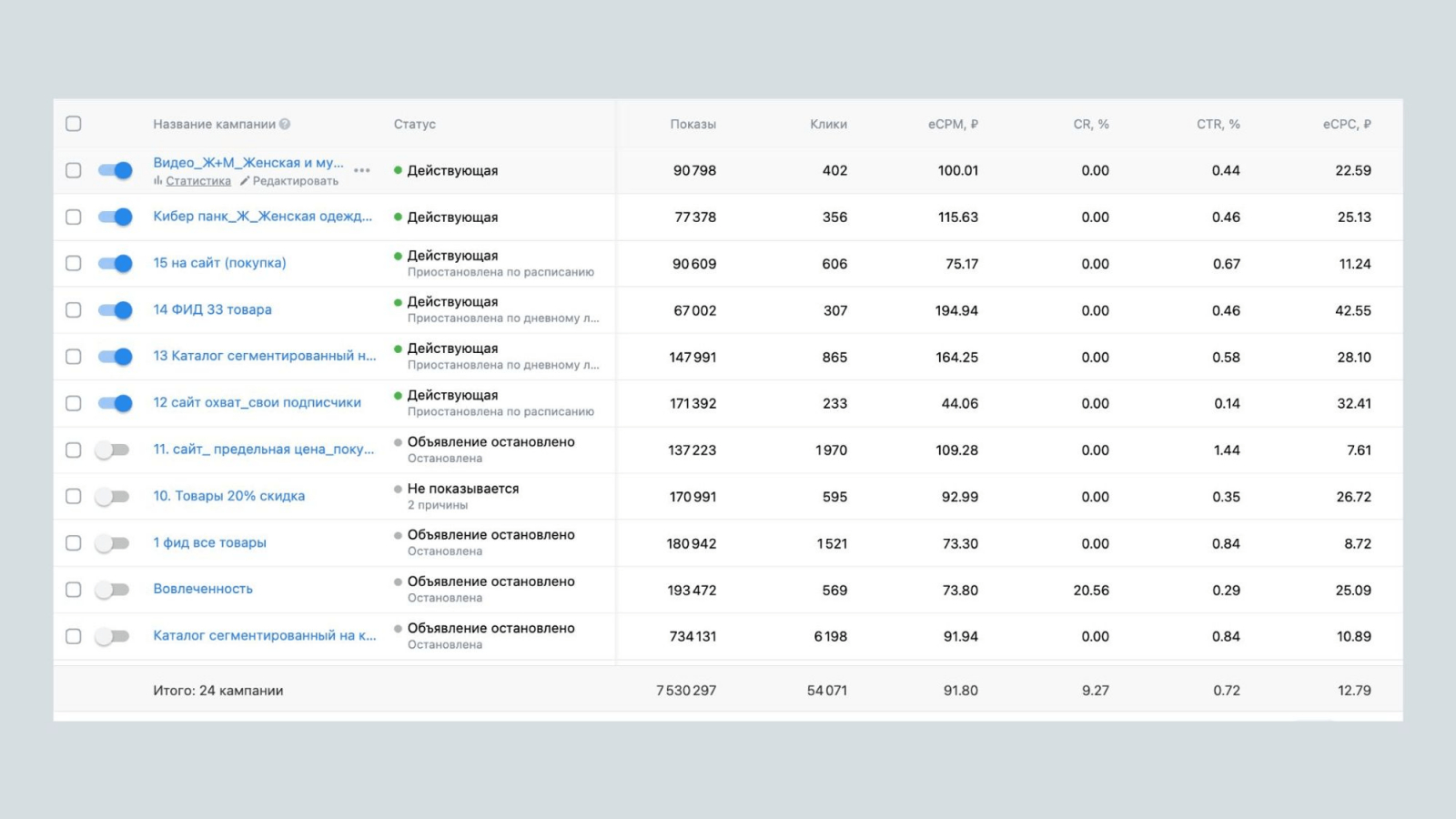Open the 15 на сайт (покупка) campaign
The width and height of the screenshot is (1456, 819).
pos(219,263)
